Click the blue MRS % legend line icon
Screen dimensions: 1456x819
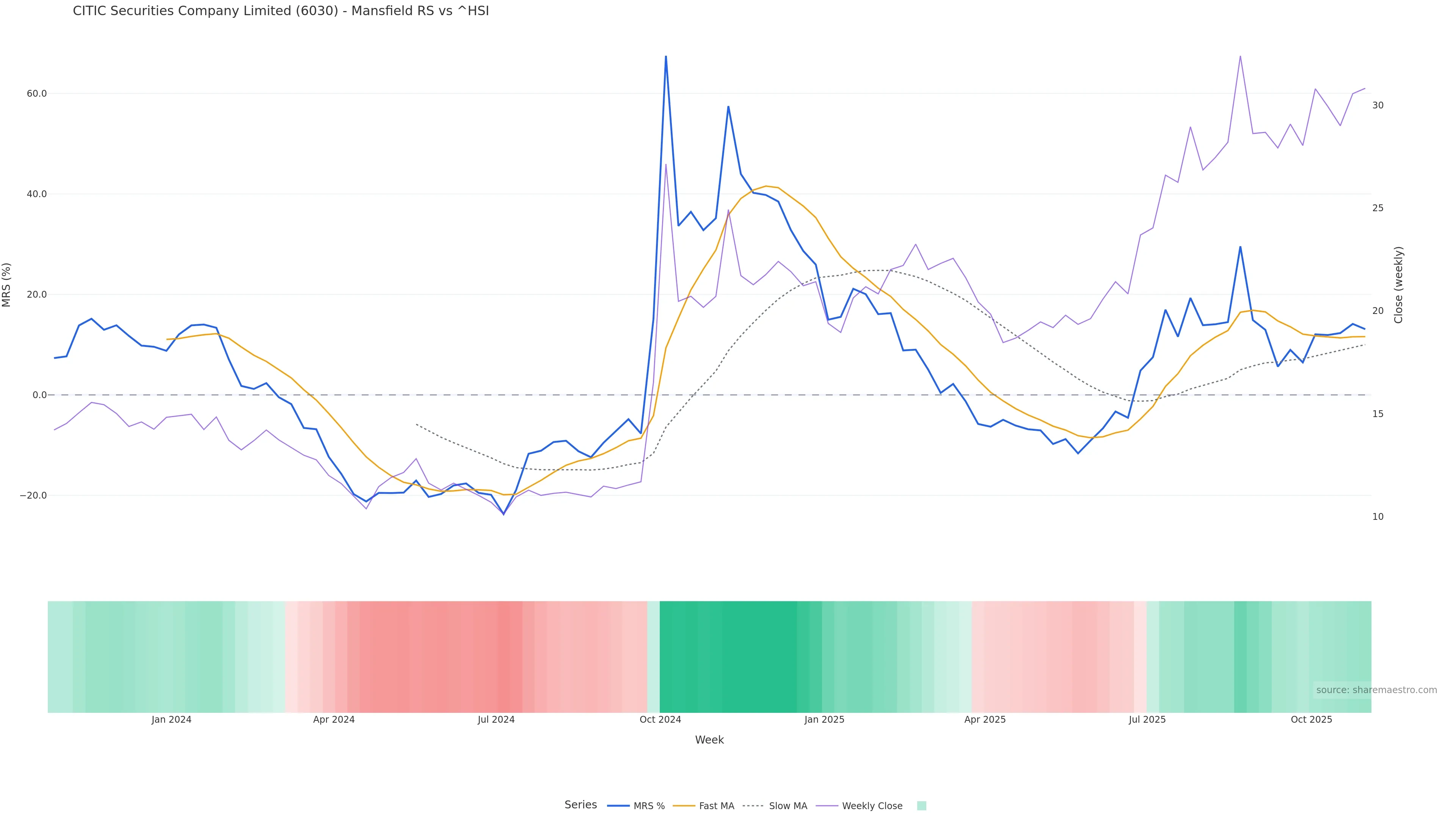[x=618, y=806]
